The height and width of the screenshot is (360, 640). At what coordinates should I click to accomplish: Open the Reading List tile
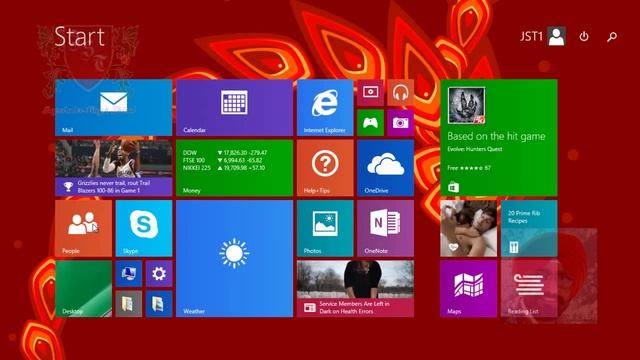point(529,289)
